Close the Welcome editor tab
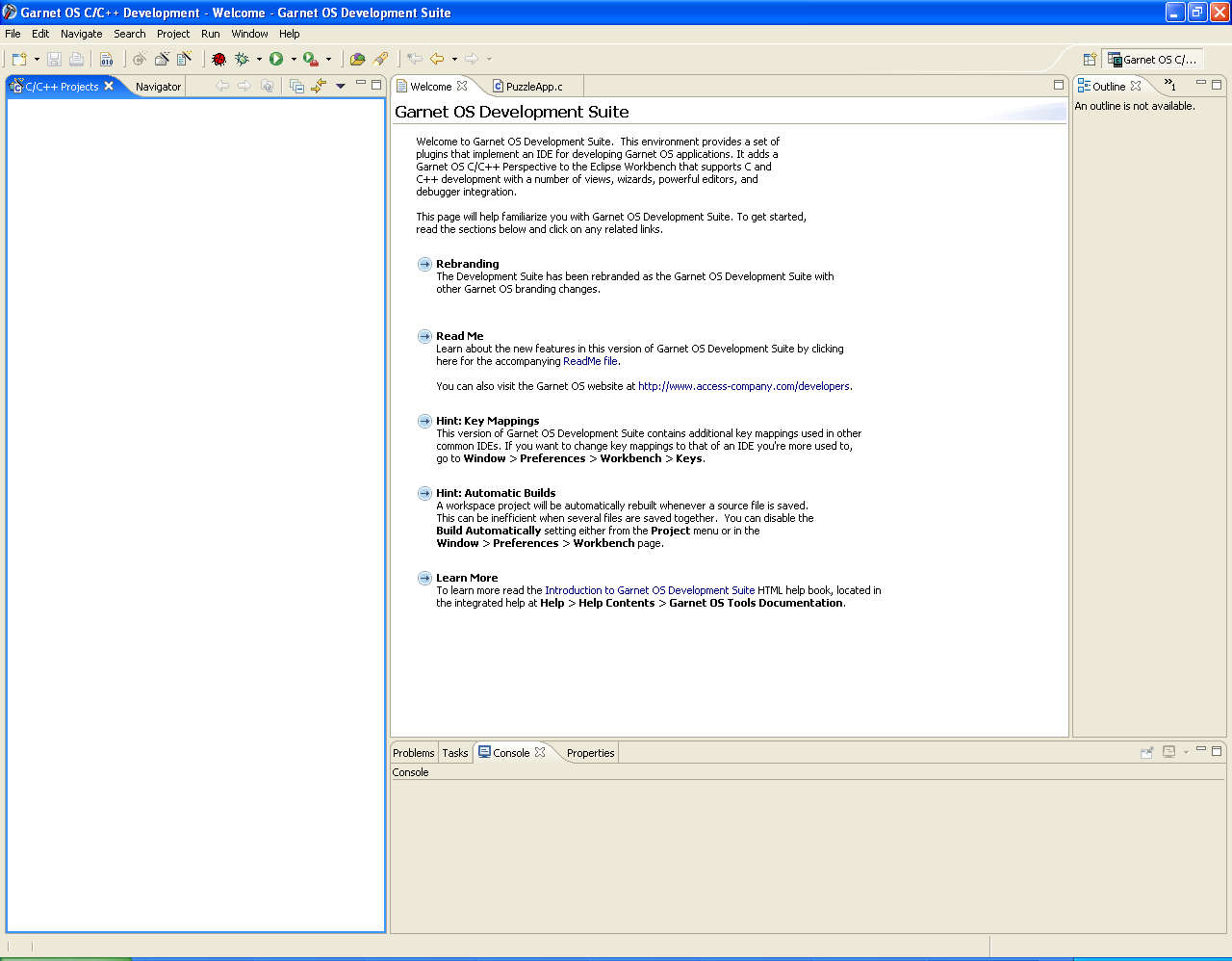 (x=462, y=86)
